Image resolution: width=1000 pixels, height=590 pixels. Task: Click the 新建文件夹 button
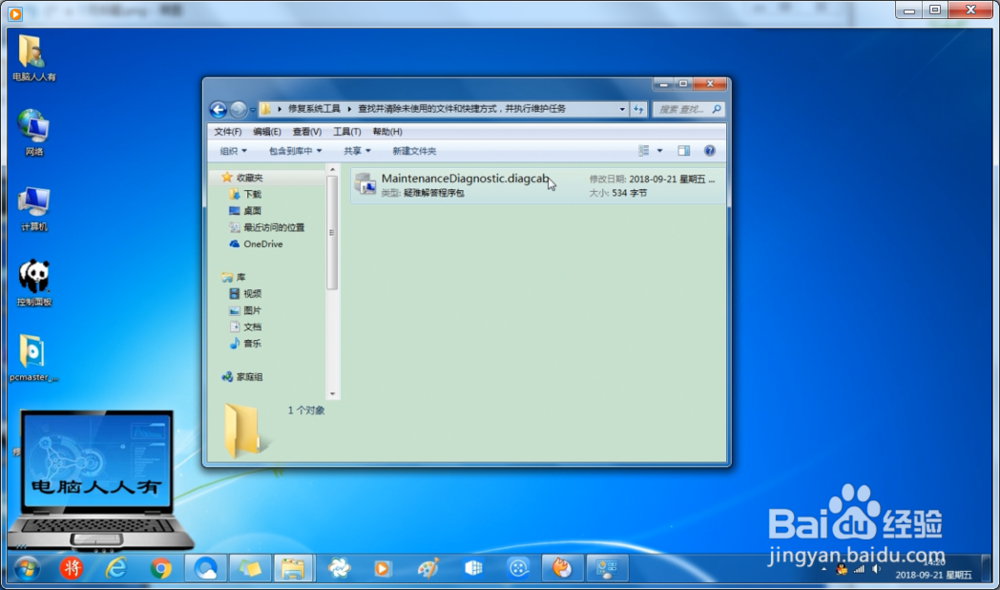coord(414,151)
